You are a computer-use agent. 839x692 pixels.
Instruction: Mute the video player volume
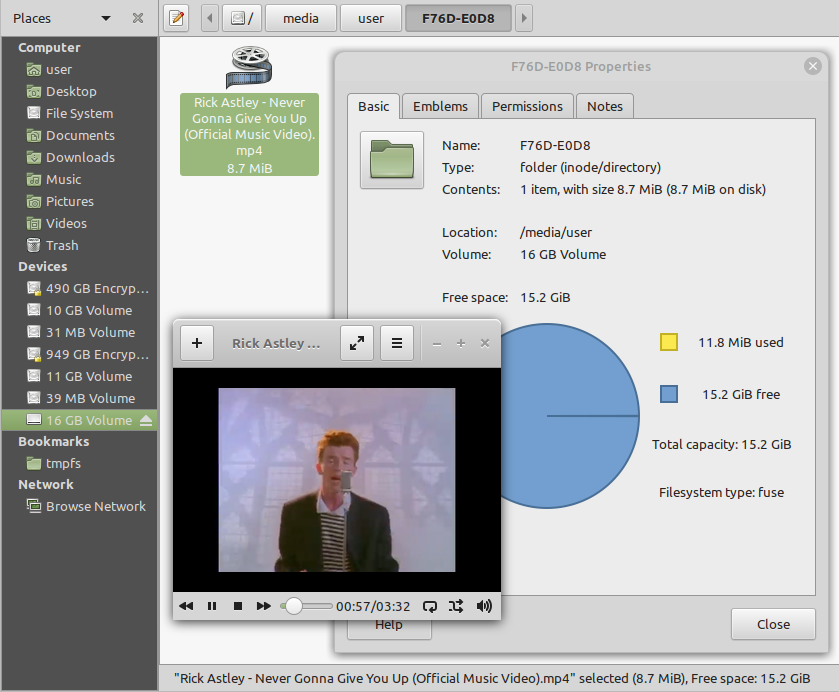484,606
